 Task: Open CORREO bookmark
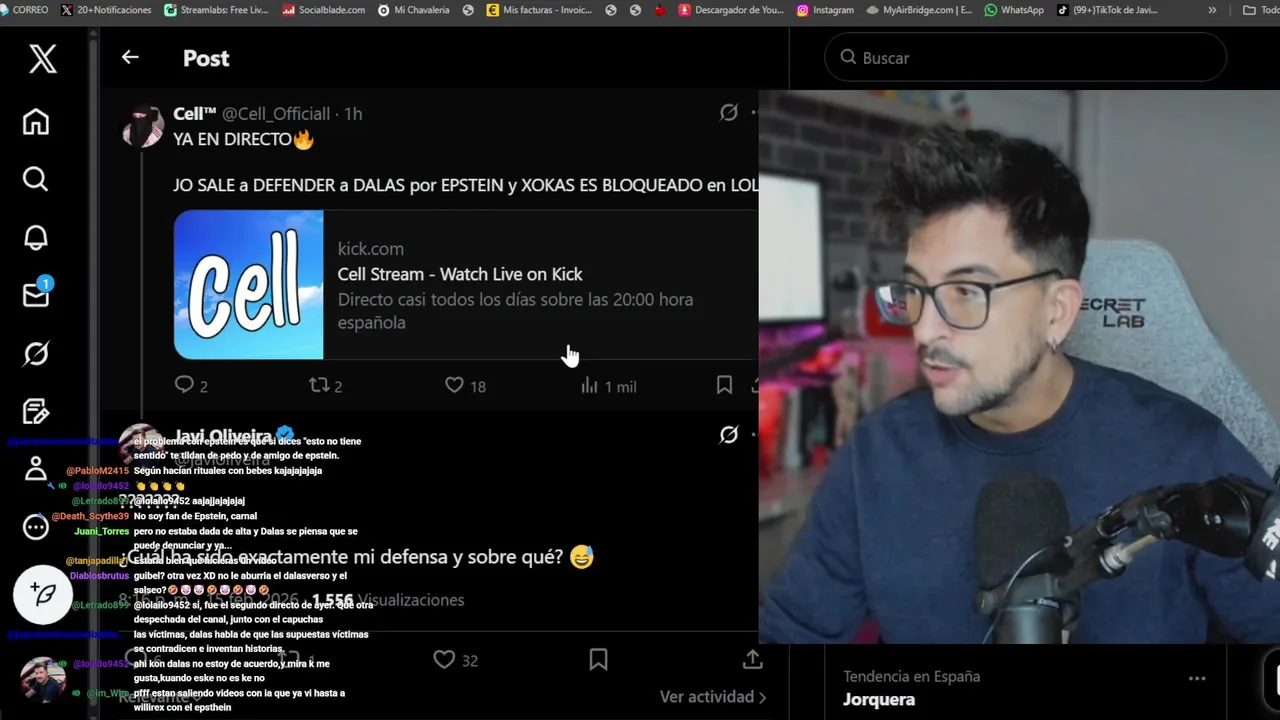[x=24, y=10]
